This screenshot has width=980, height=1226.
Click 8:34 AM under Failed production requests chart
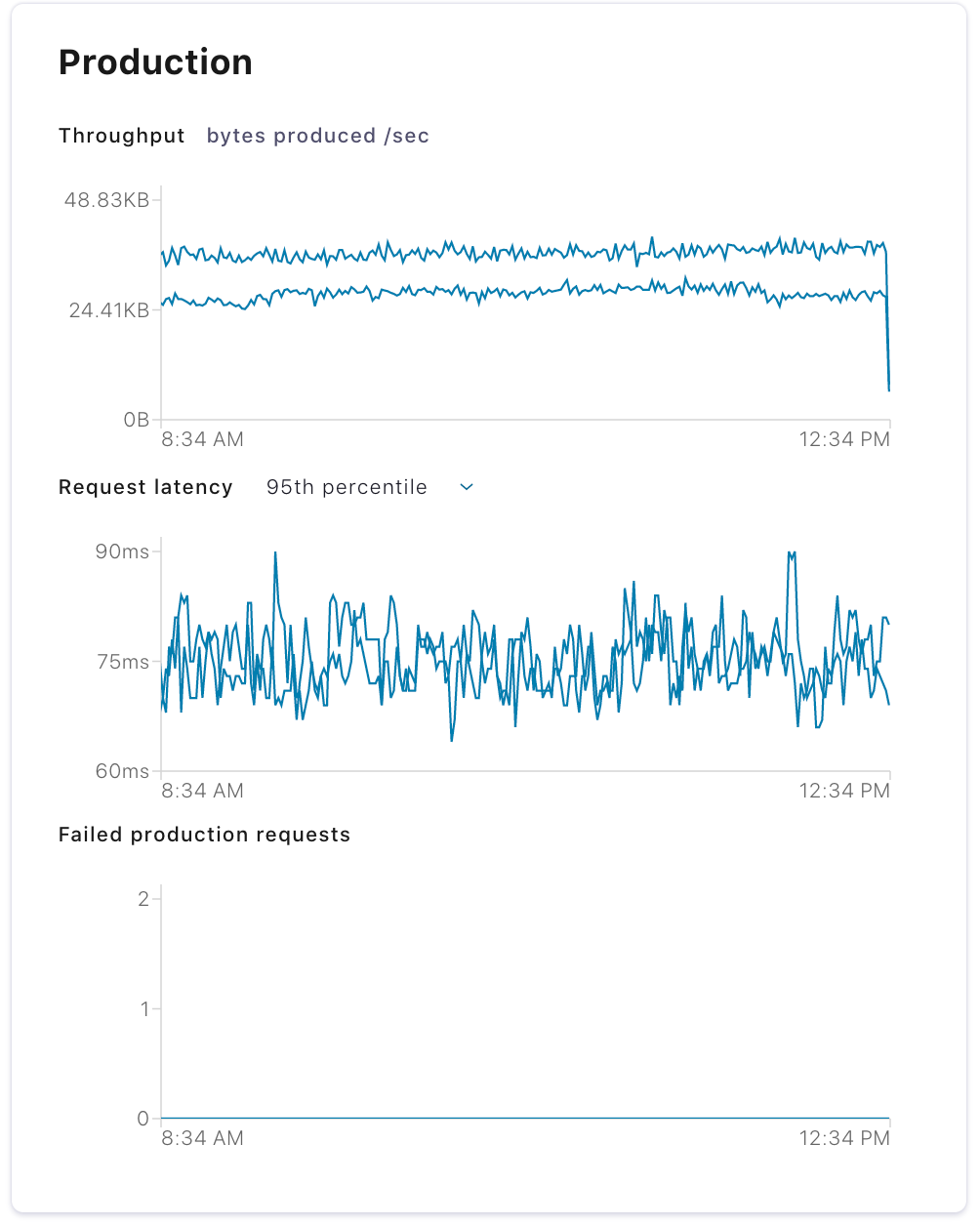[202, 1138]
